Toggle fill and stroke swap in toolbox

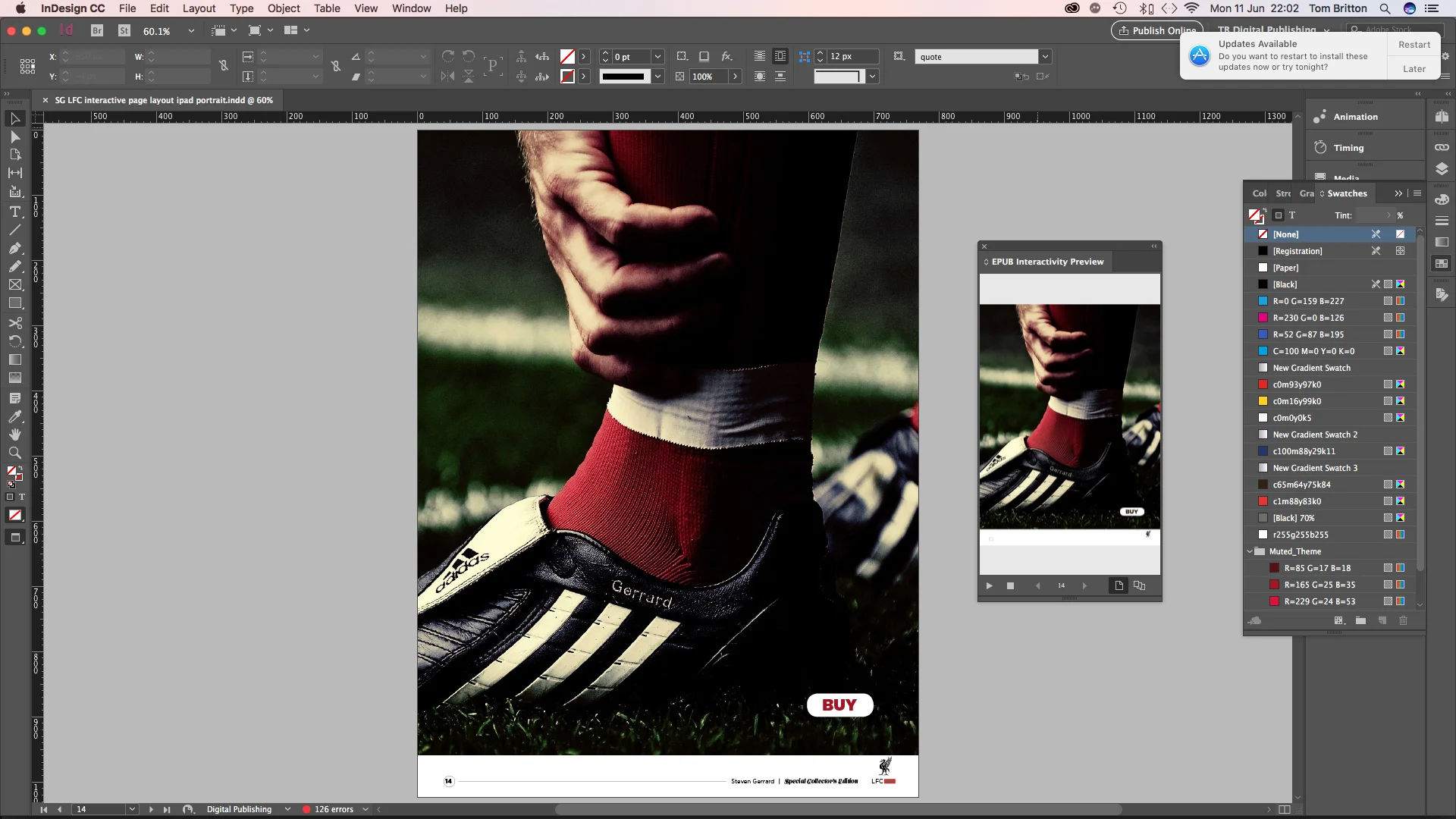click(20, 469)
